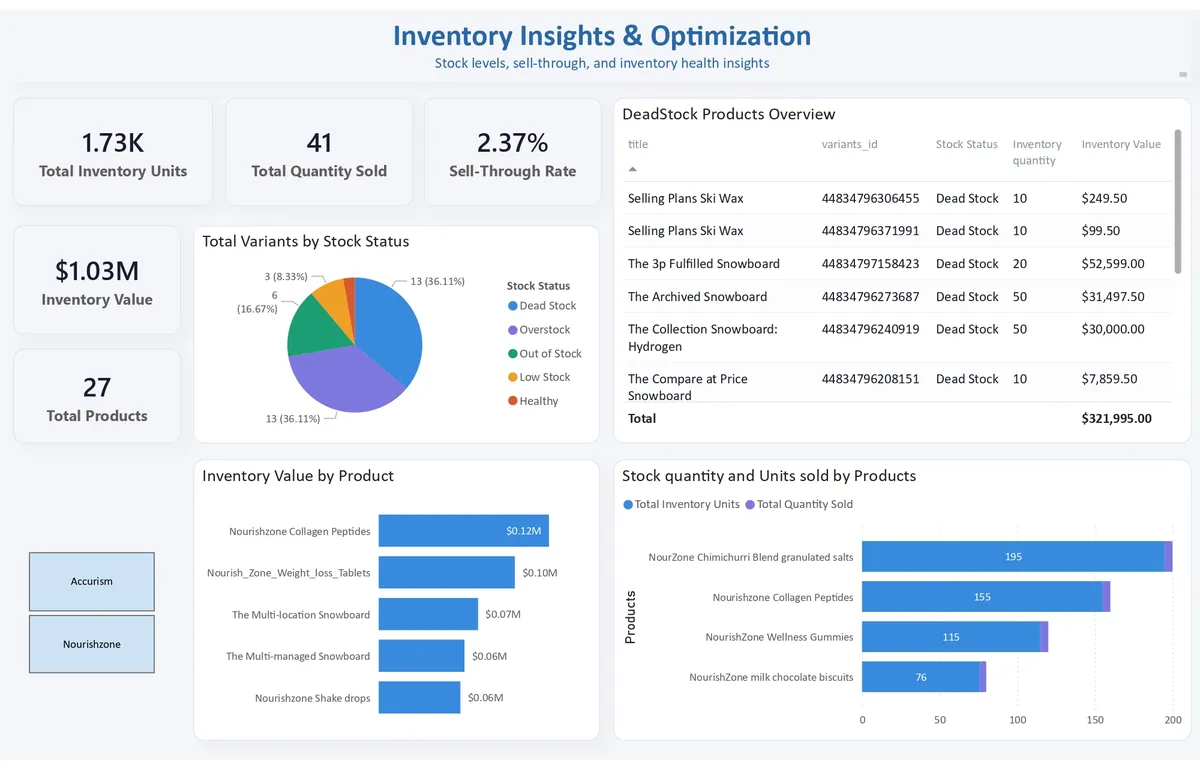Select variant ID 44834796371991 cell
Screen dimensions: 1200x769
(870, 231)
